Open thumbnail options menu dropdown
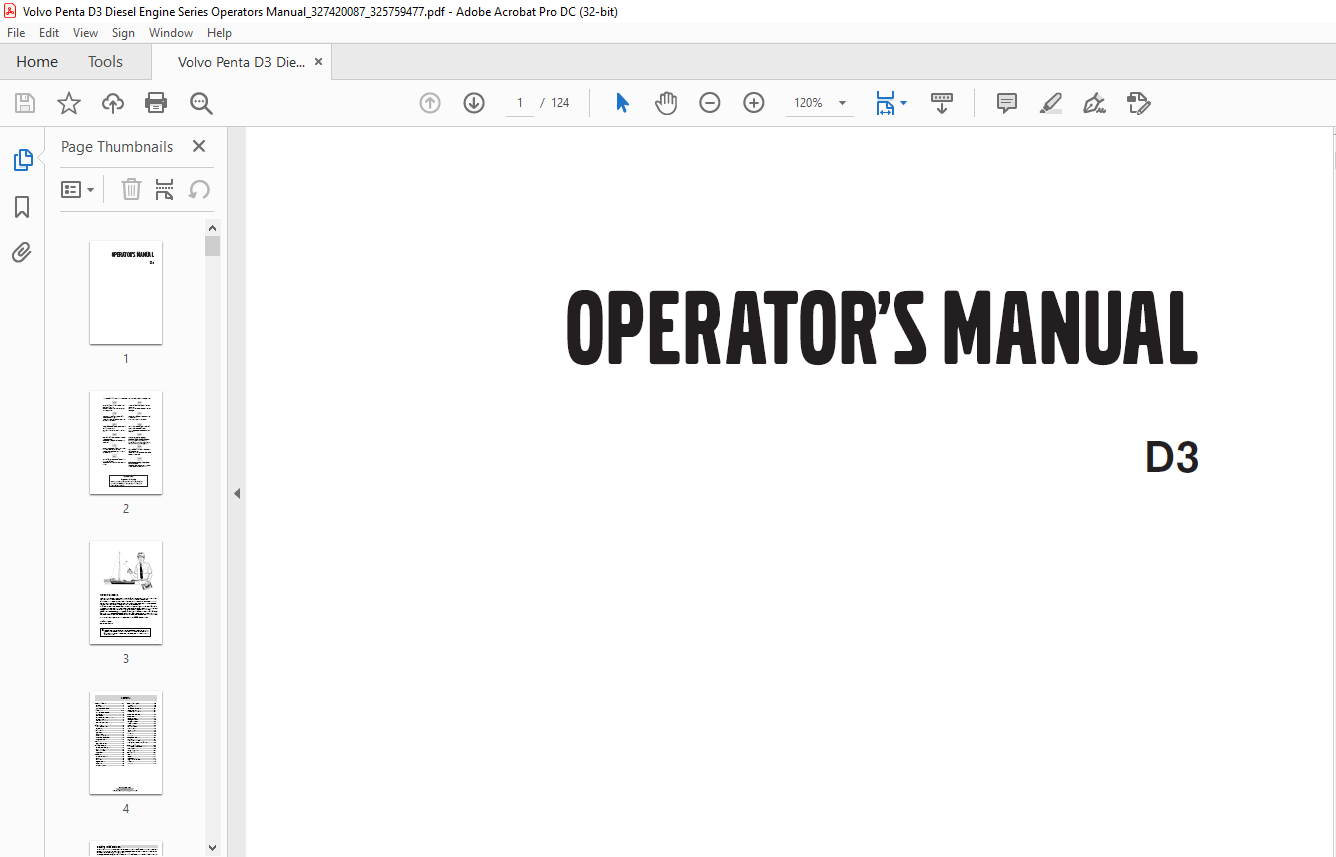 tap(78, 189)
